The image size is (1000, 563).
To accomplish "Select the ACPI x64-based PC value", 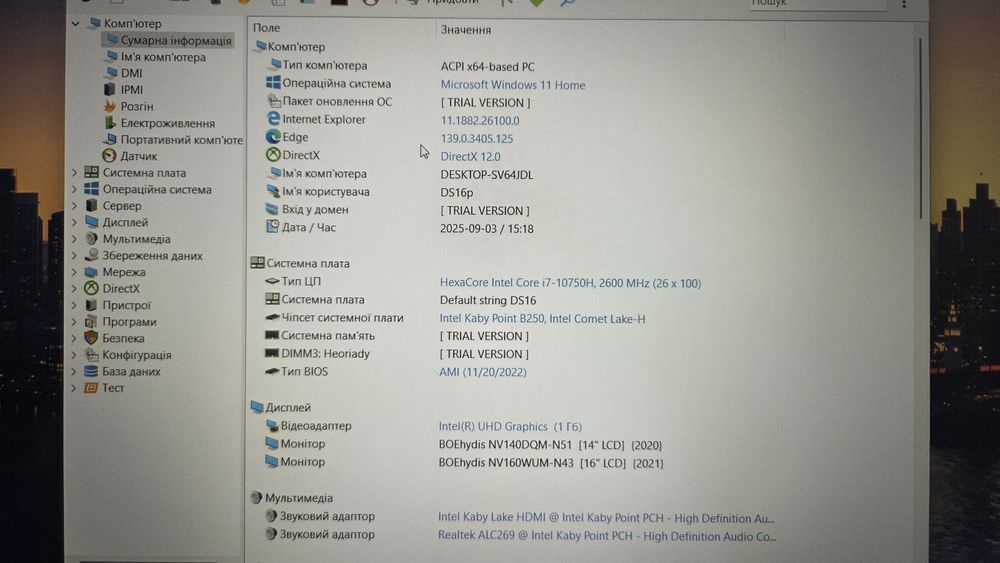I will [x=488, y=67].
